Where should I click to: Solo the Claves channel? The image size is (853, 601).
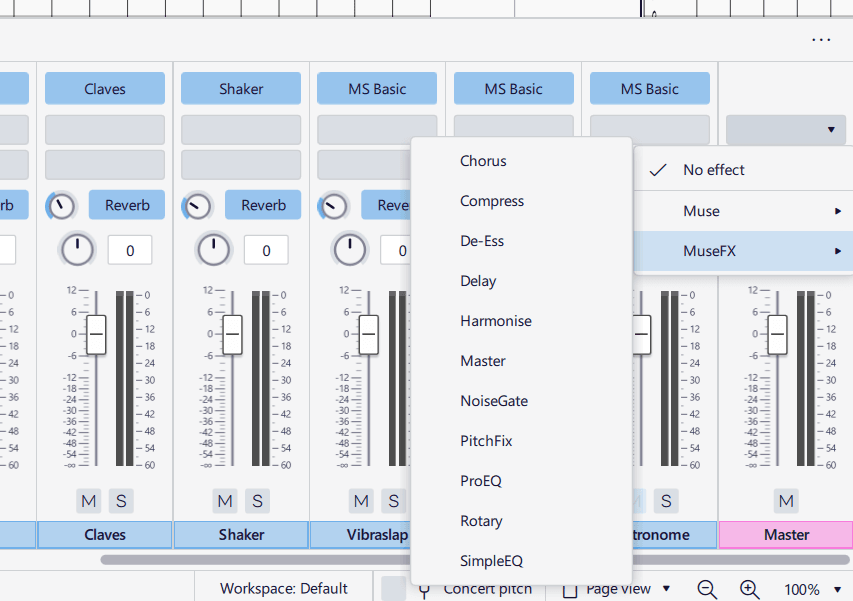[121, 500]
